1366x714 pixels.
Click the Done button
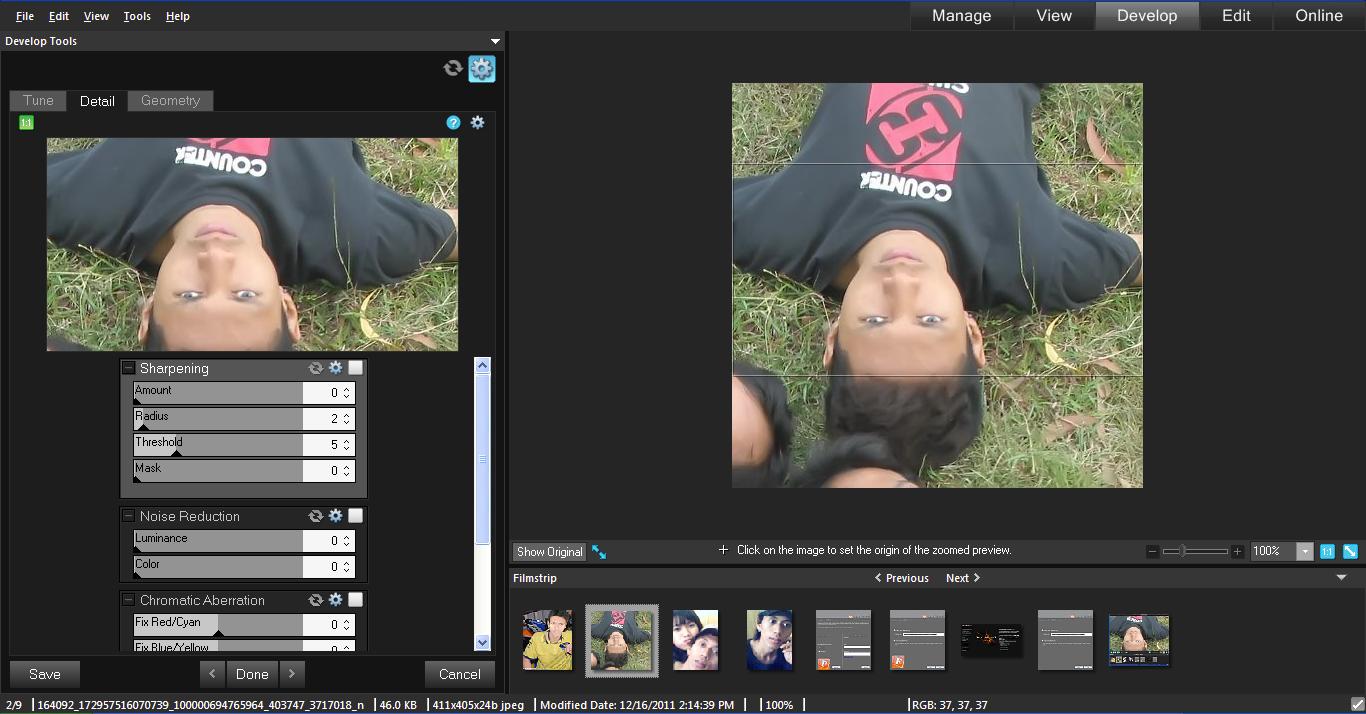point(252,674)
